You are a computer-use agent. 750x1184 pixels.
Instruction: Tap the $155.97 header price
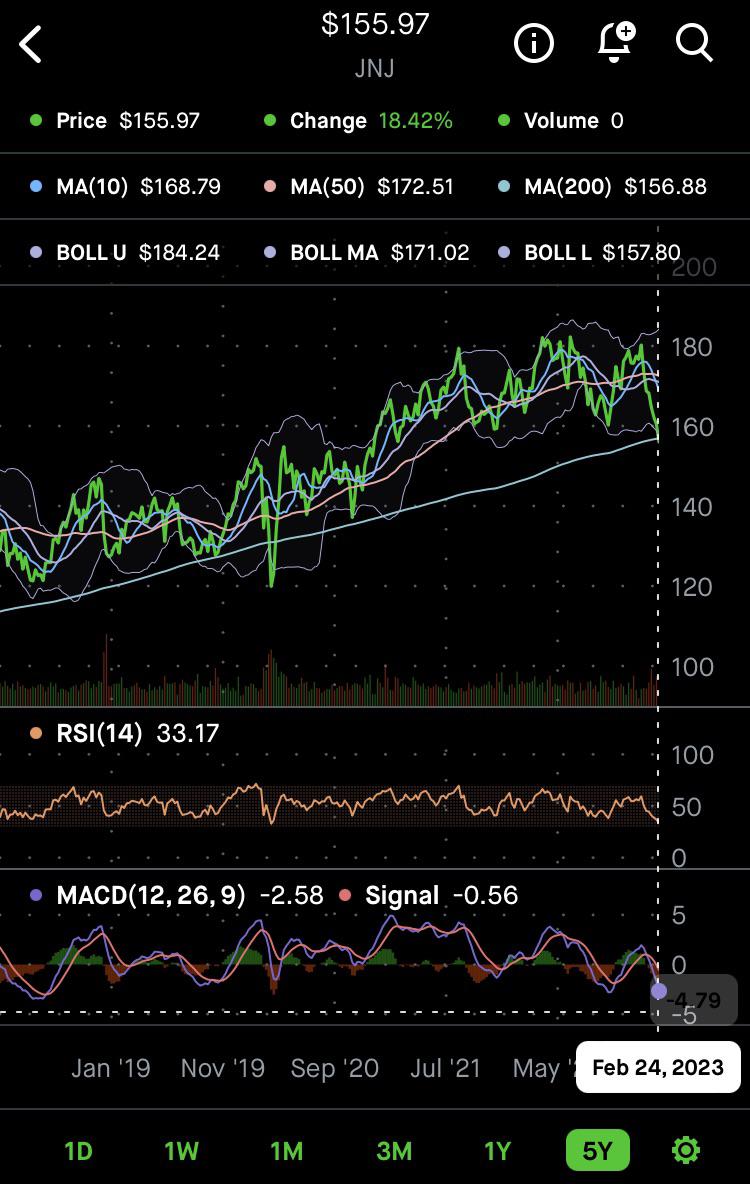tap(375, 24)
